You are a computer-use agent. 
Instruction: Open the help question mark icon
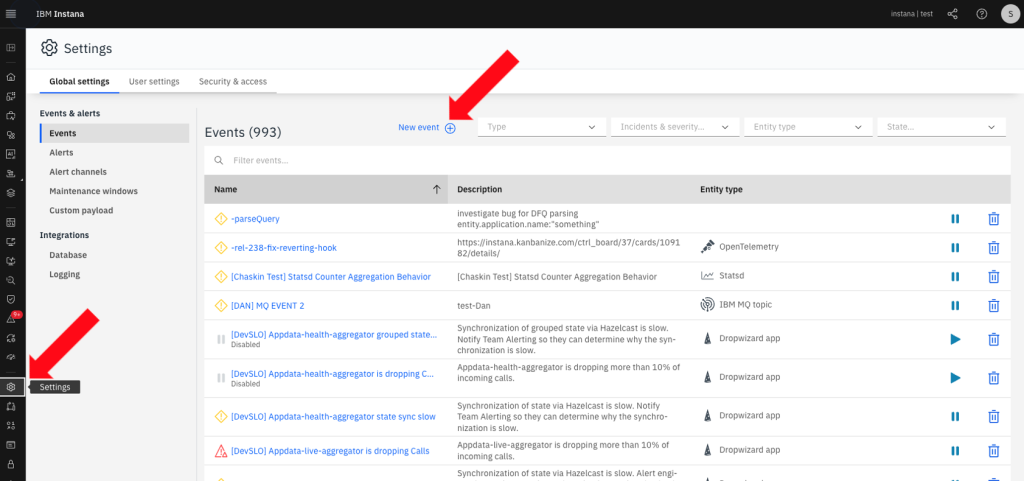tap(982, 14)
